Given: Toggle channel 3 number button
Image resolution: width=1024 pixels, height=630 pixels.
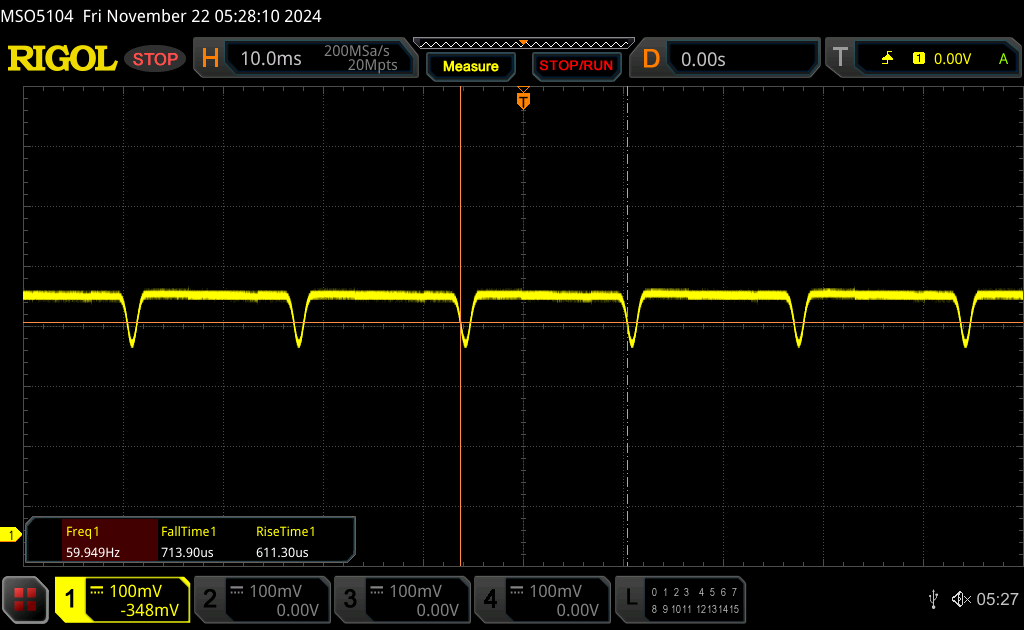Looking at the screenshot, I should pos(350,599).
